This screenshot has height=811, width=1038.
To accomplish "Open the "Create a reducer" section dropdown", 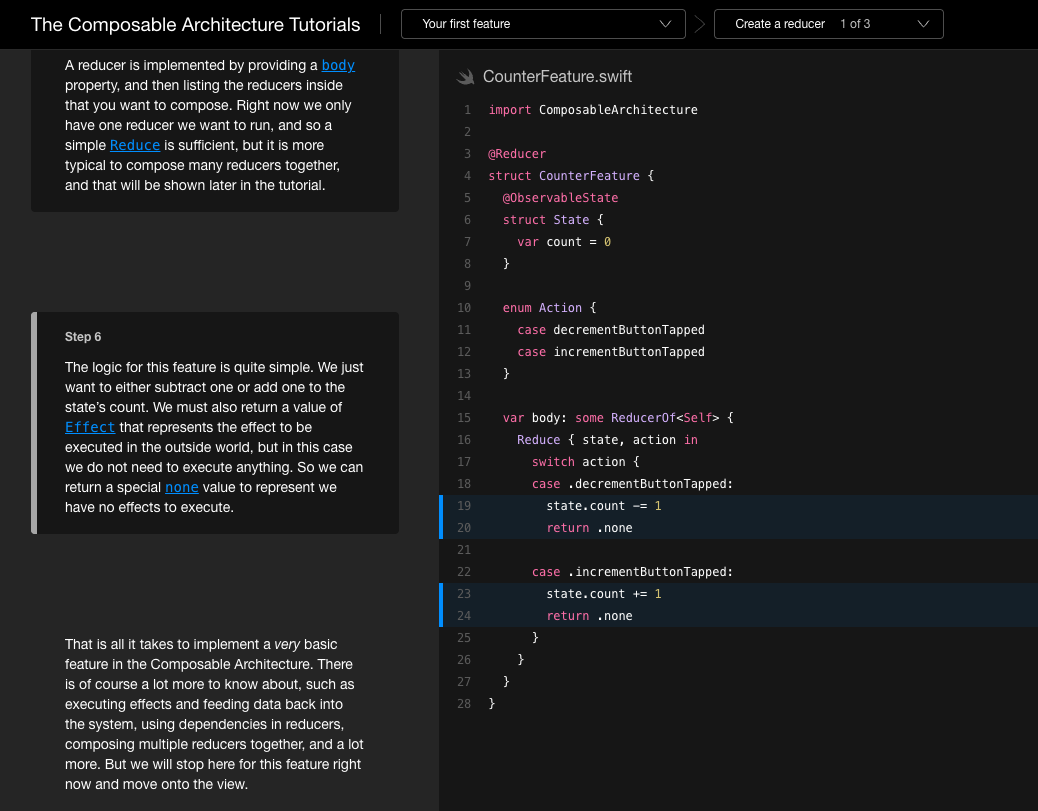I will tap(828, 24).
